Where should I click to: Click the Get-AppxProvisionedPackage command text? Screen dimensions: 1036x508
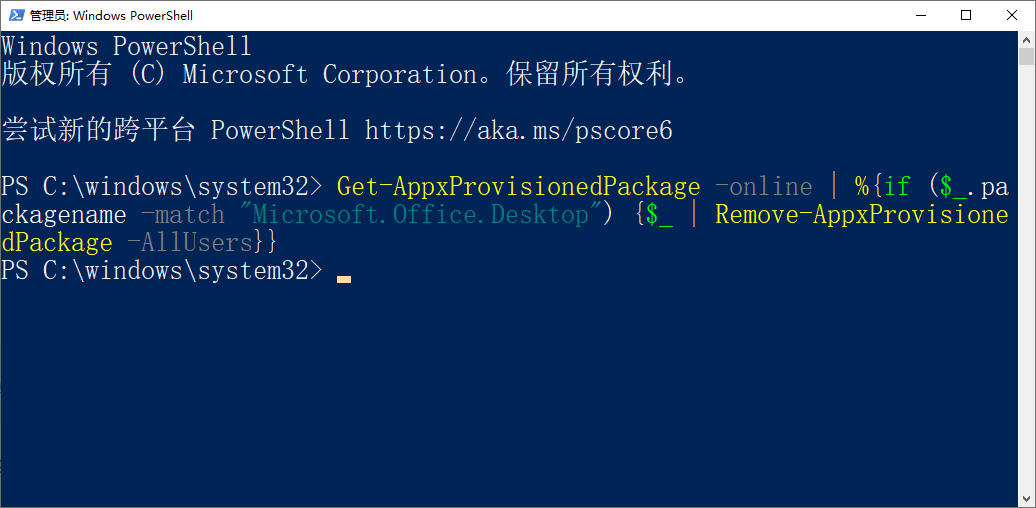pos(519,187)
